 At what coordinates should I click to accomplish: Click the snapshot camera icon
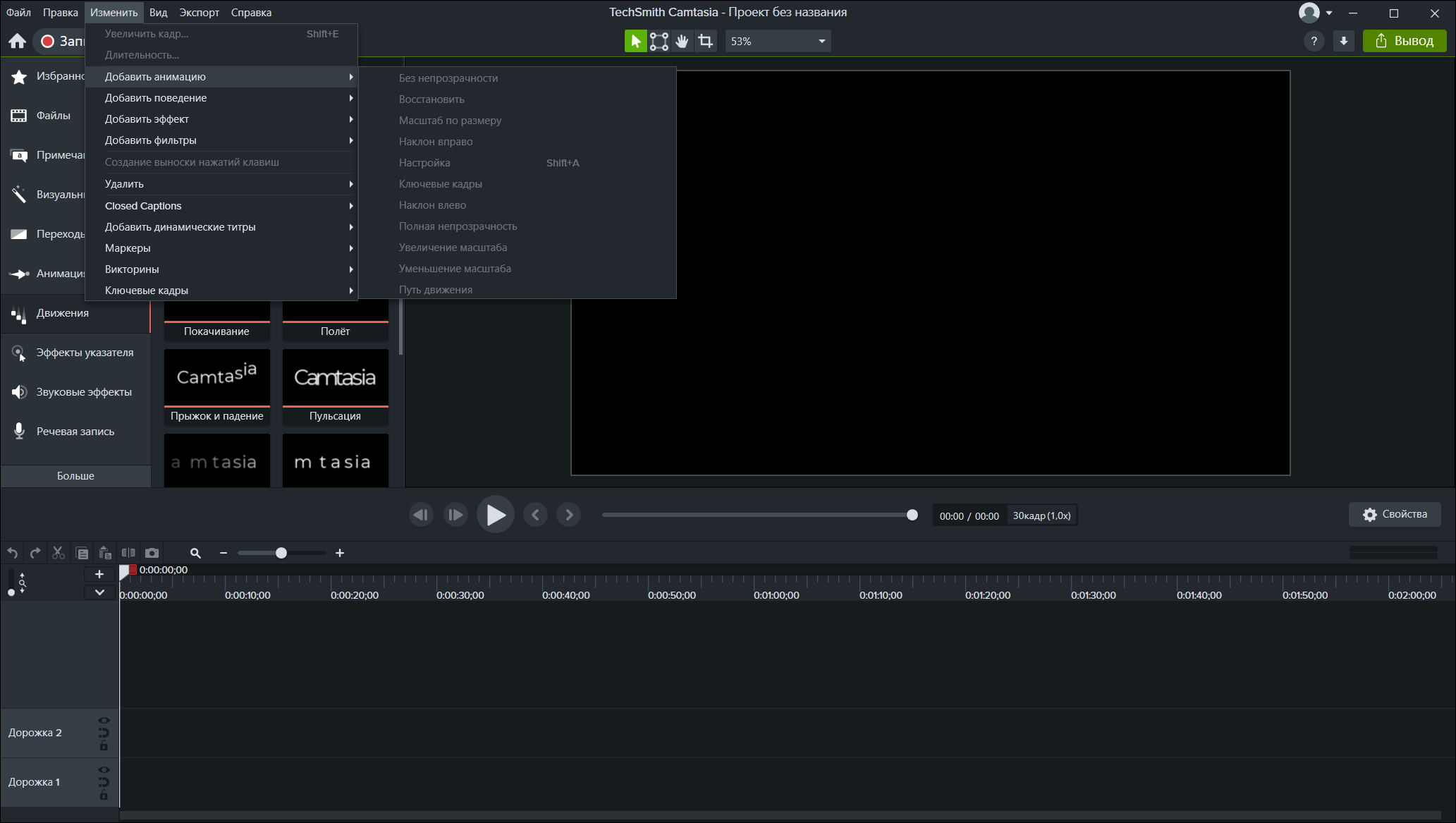pos(152,553)
